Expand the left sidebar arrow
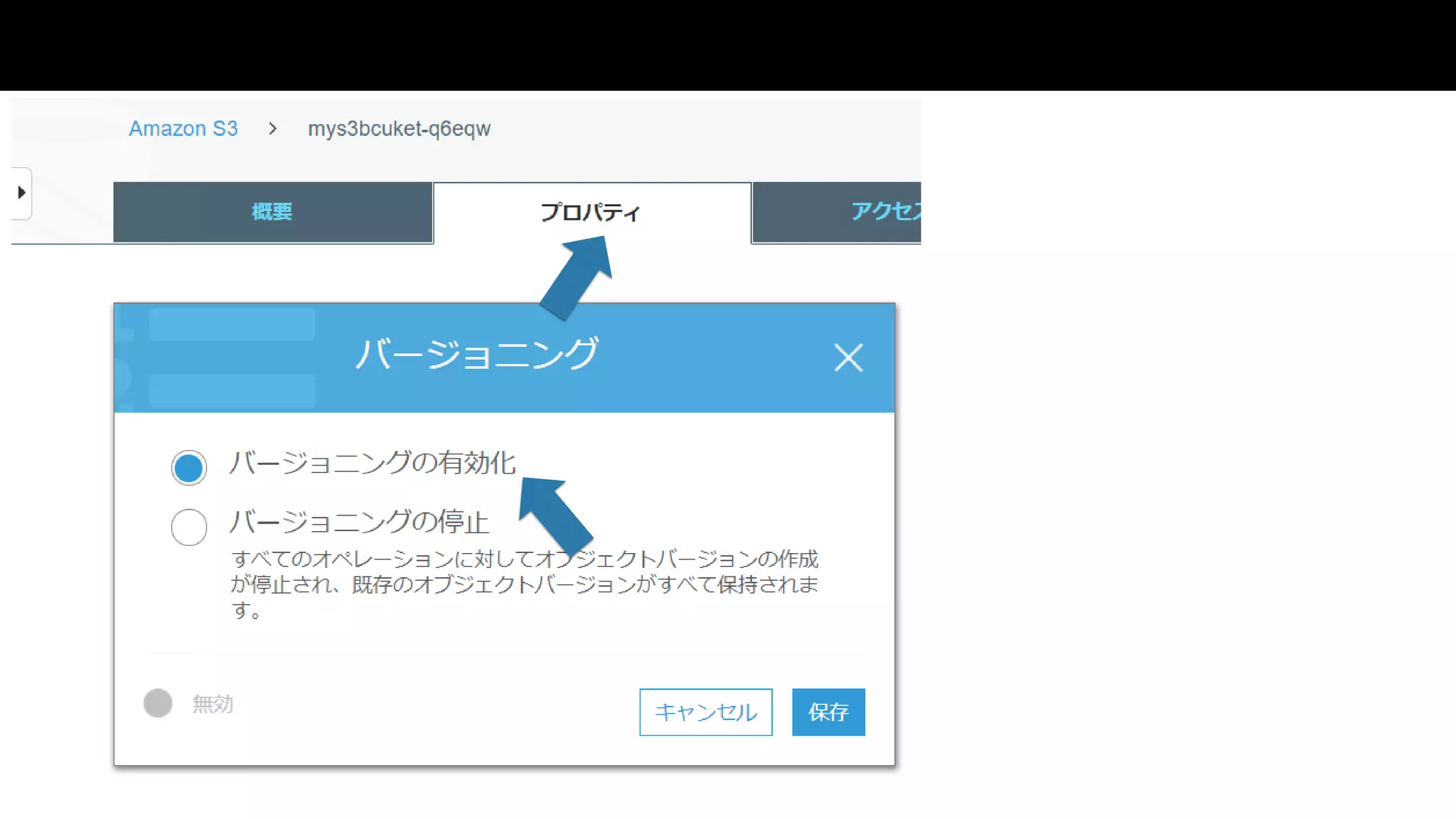This screenshot has width=1456, height=819. (x=21, y=193)
